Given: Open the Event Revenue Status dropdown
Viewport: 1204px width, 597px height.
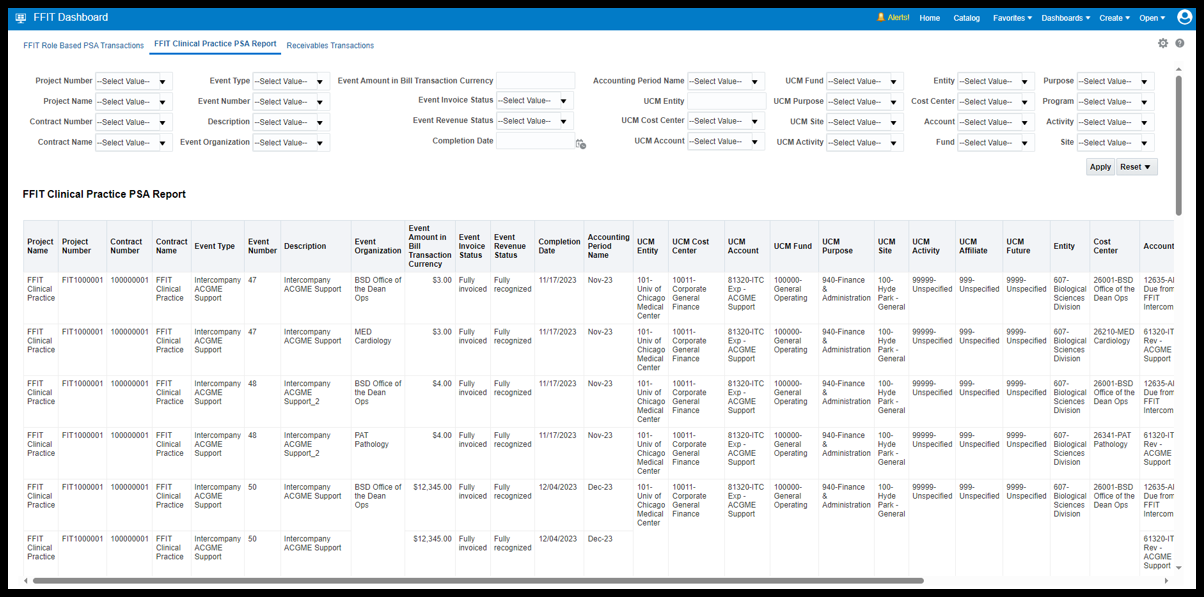Looking at the screenshot, I should pos(535,121).
